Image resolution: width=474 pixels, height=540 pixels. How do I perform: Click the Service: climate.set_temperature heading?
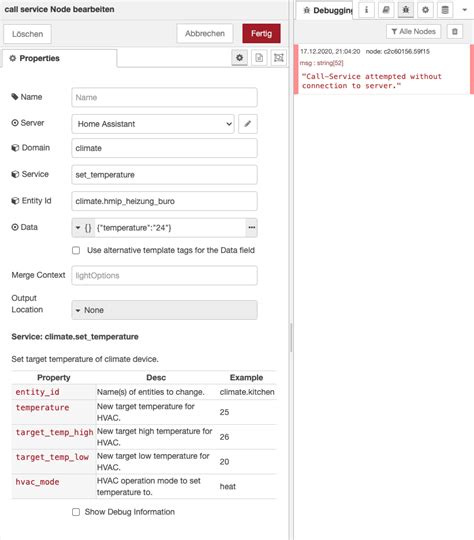coord(75,337)
